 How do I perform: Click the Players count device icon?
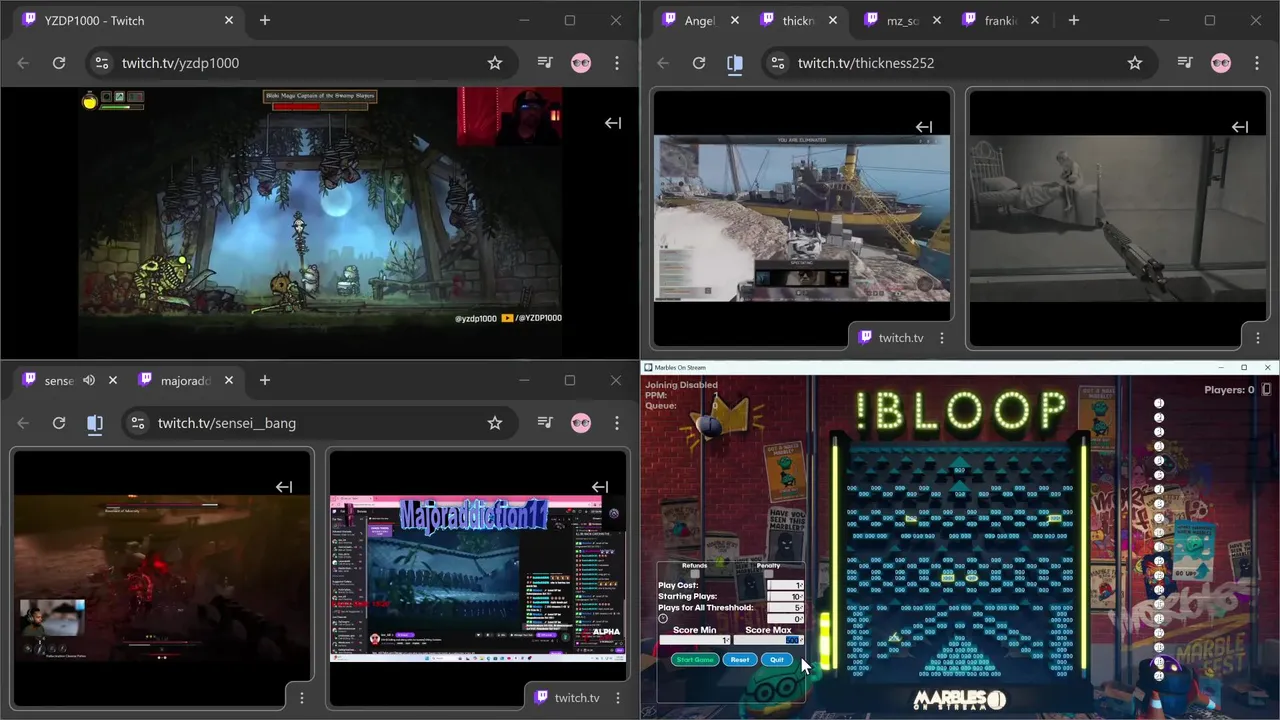[x=1267, y=389]
